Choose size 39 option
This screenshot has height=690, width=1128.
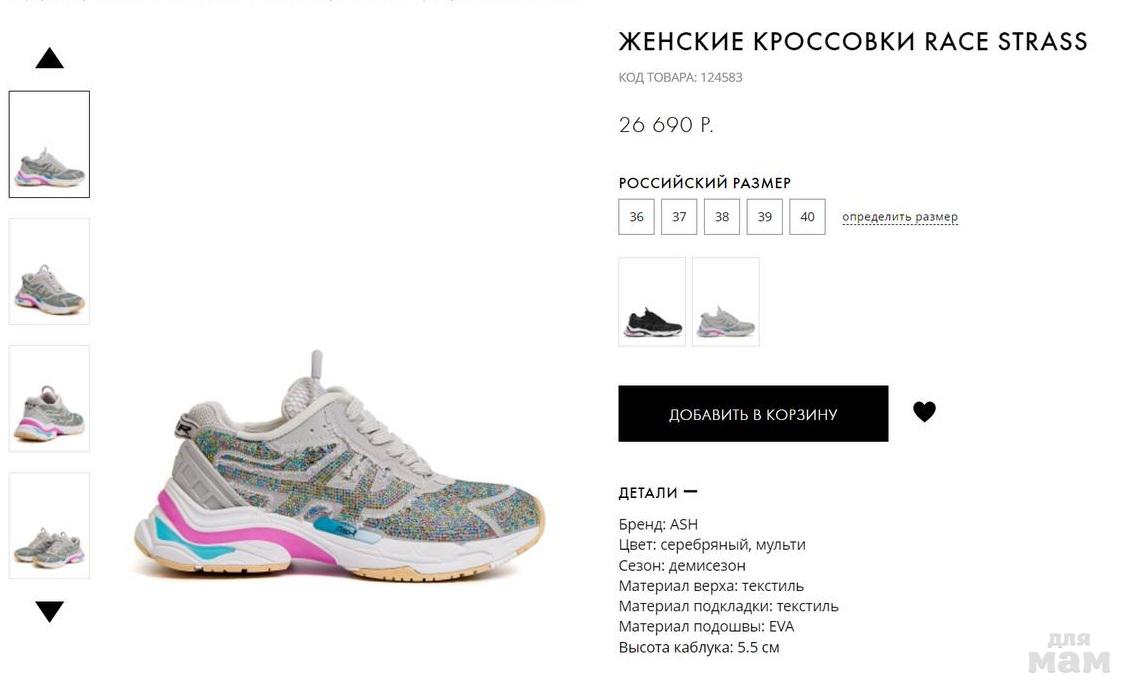[765, 217]
